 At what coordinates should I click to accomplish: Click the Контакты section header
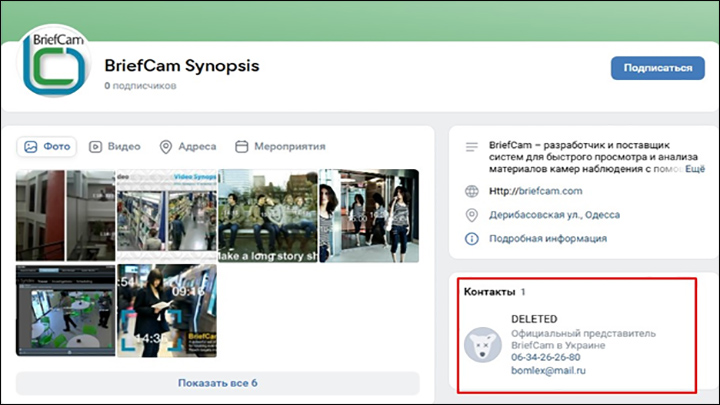pyautogui.click(x=490, y=291)
